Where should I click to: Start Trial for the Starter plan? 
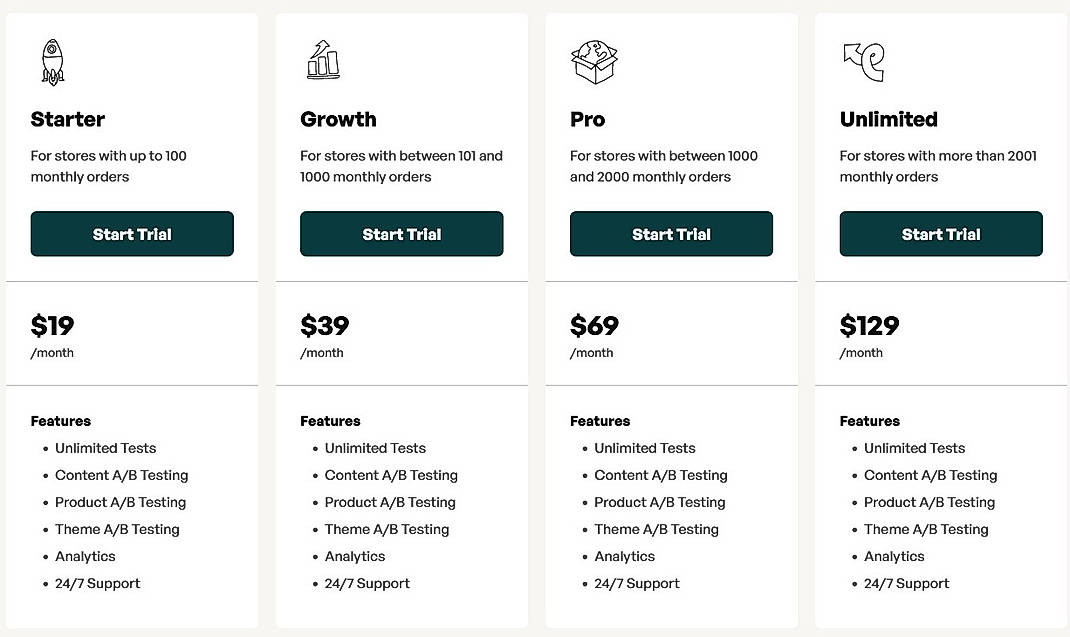point(131,233)
